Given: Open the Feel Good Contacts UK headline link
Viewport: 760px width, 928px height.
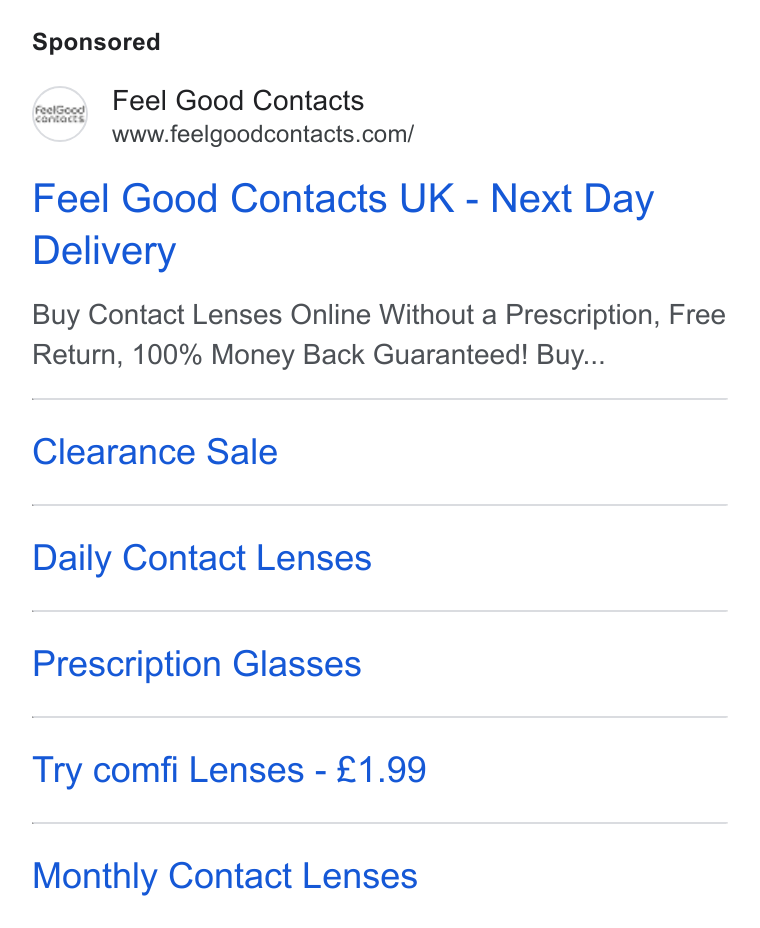Looking at the screenshot, I should [x=343, y=224].
